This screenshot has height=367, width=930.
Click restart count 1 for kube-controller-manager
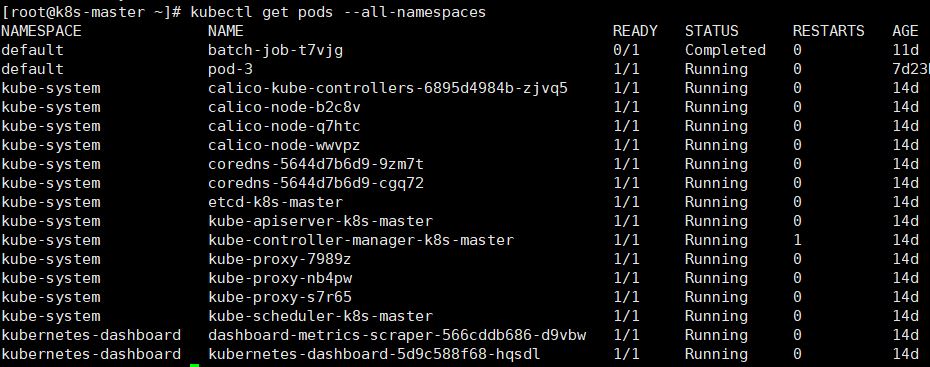[798, 240]
